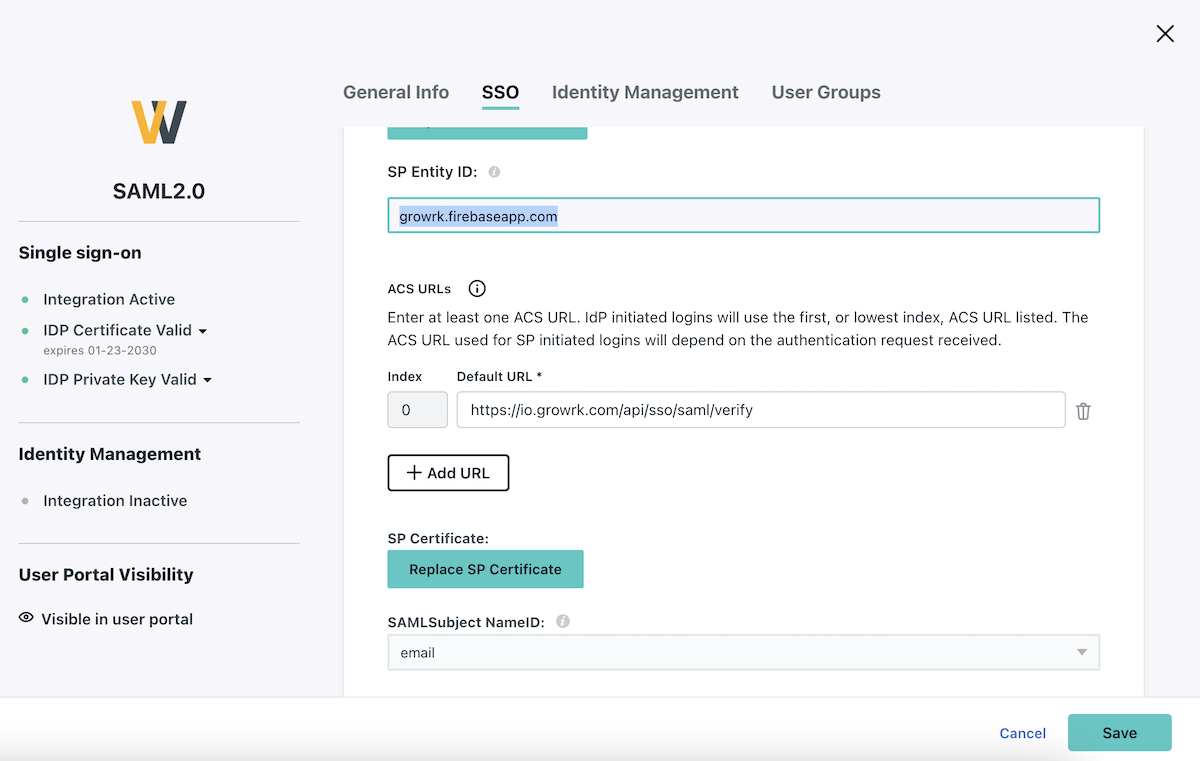
Task: Click the SAML2.0 application logo
Action: pyautogui.click(x=159, y=122)
